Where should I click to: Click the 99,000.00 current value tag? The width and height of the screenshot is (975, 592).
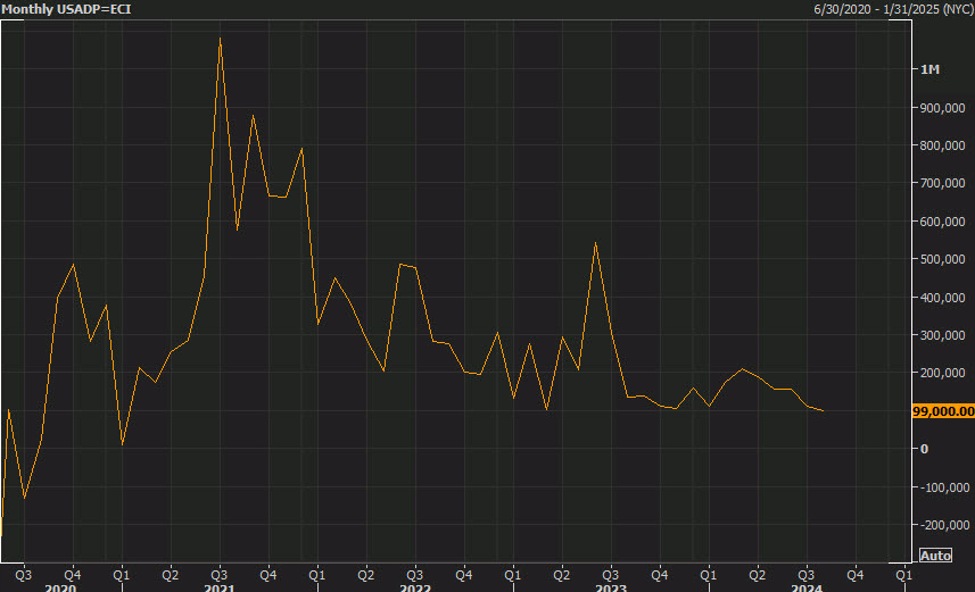click(943, 411)
